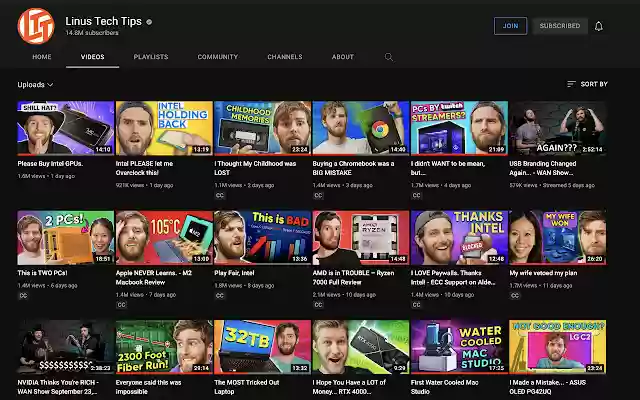Screen dimensions: 640x400
Task: Play the '105°C' M2 thumbnail
Action: tap(164, 238)
